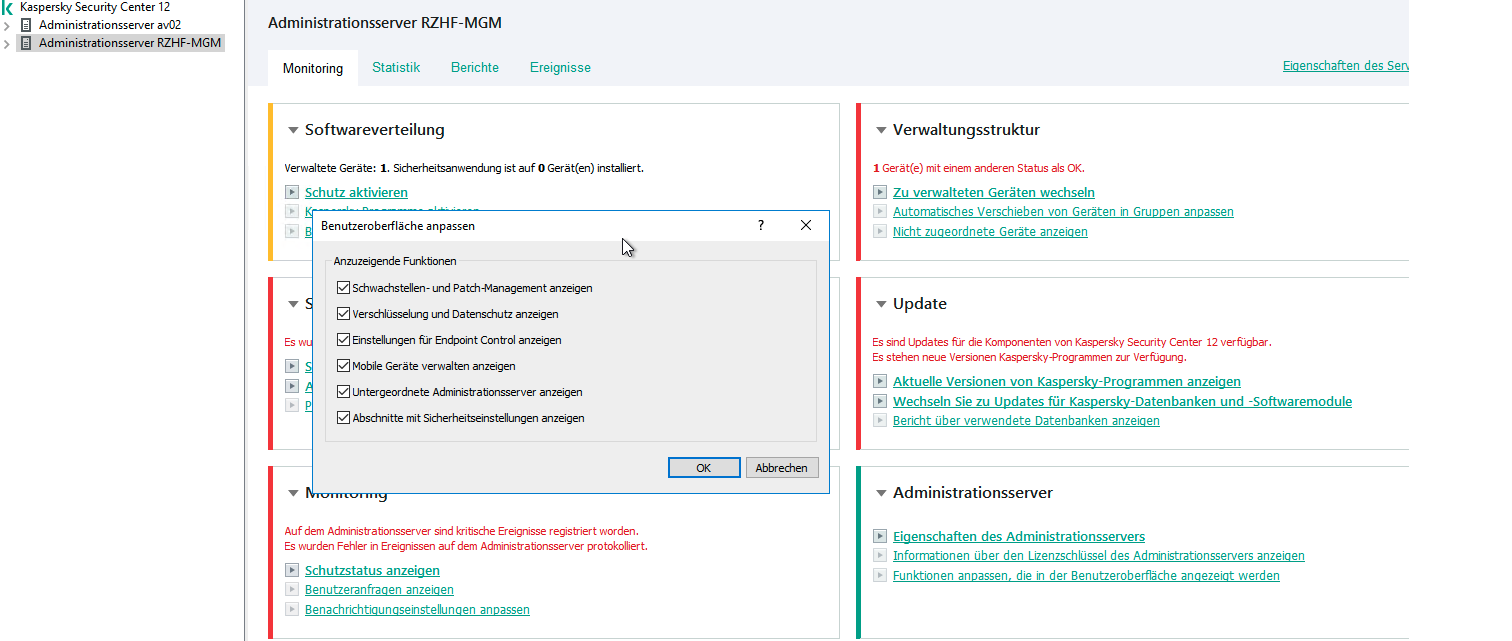Switch to the Monitoring tab
This screenshot has width=1512, height=641.
click(x=313, y=68)
